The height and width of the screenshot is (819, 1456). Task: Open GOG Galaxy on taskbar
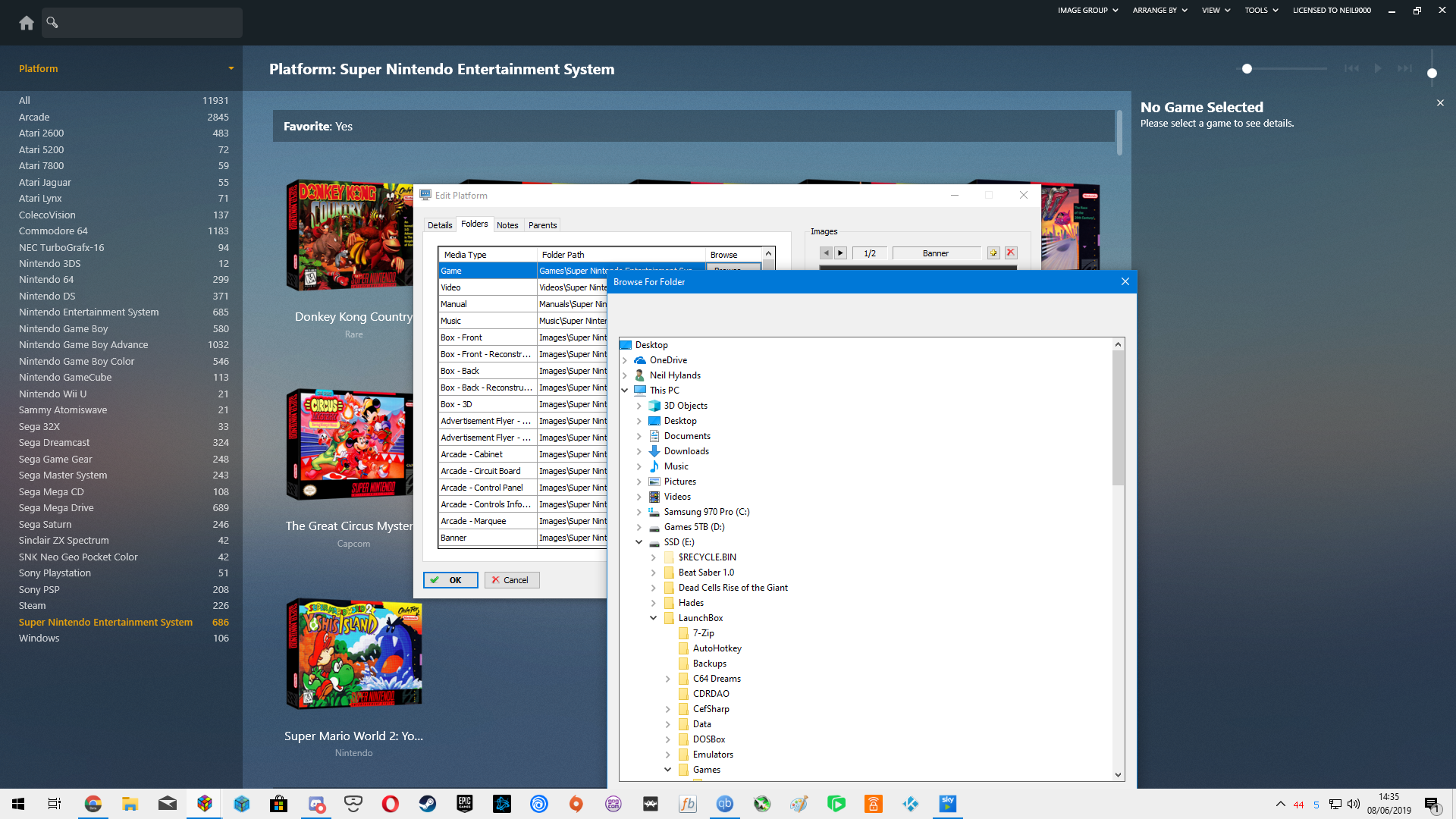[x=613, y=804]
